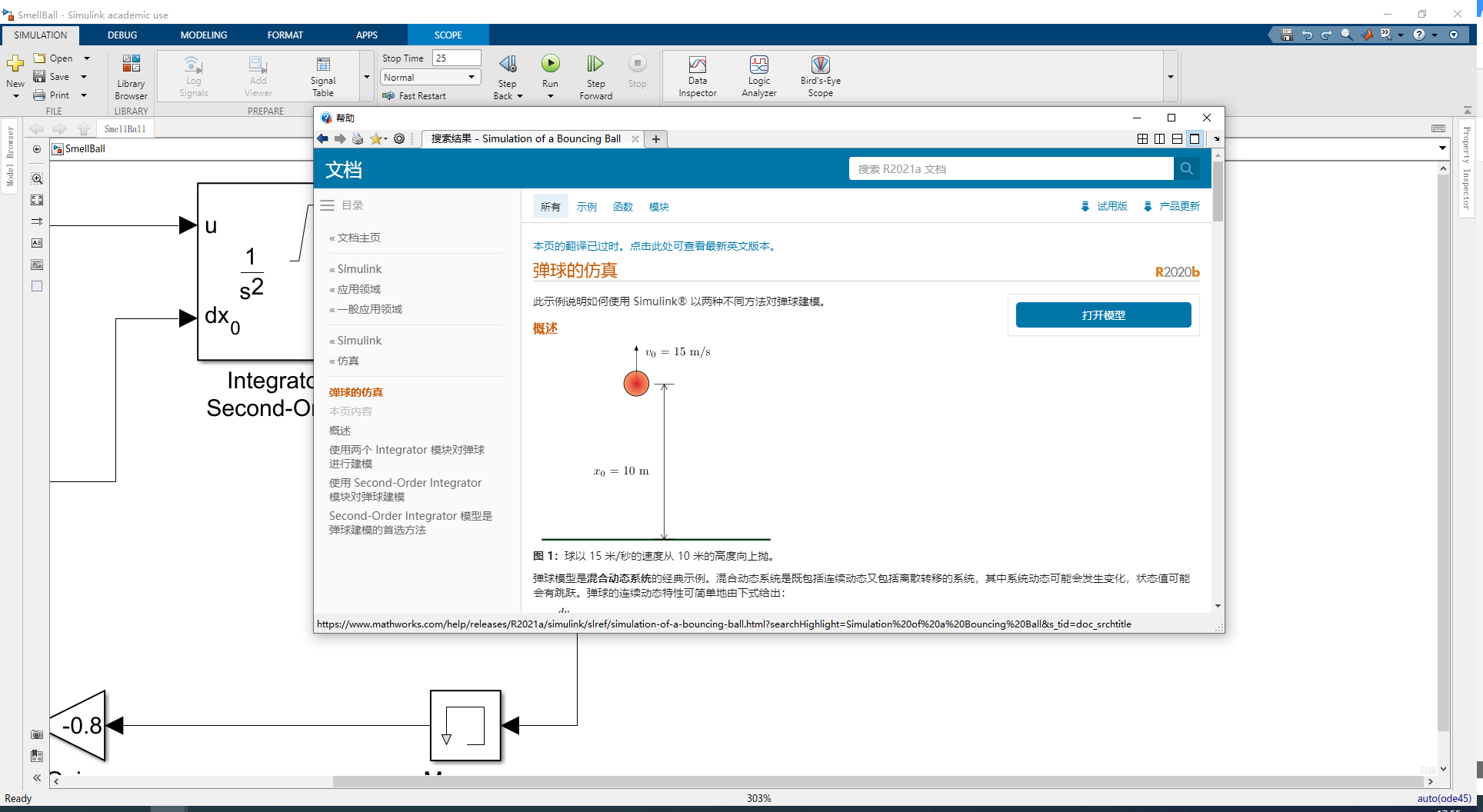Click Fit to View in canvas palette
Image resolution: width=1483 pixels, height=812 pixels.
(37, 200)
